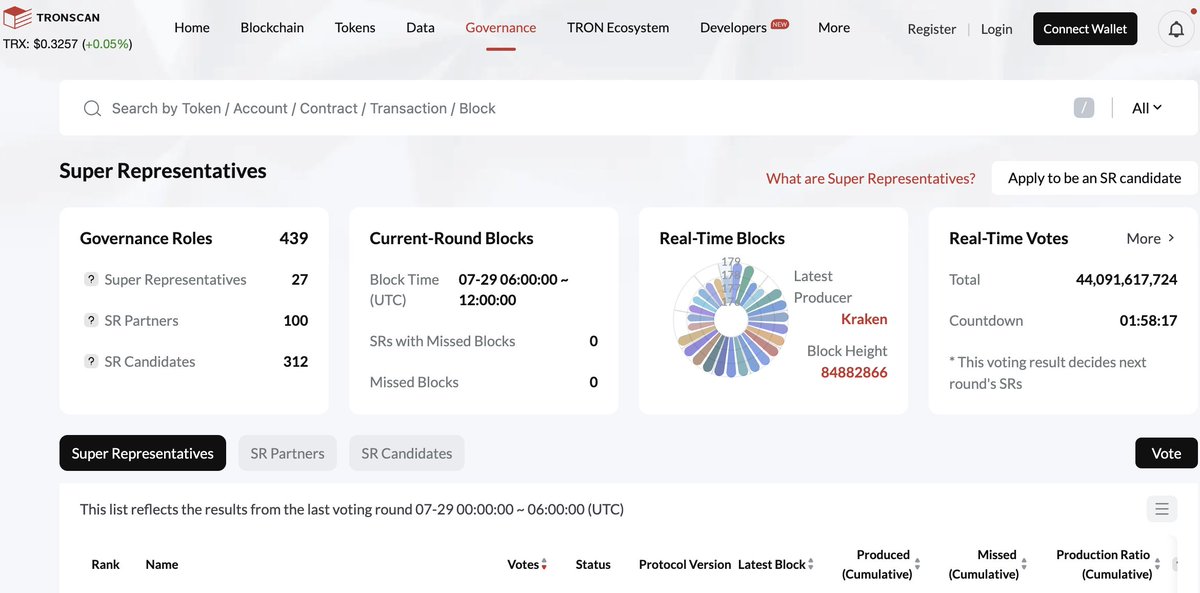The image size is (1200, 593).
Task: Click the Name column header
Action: (x=162, y=565)
